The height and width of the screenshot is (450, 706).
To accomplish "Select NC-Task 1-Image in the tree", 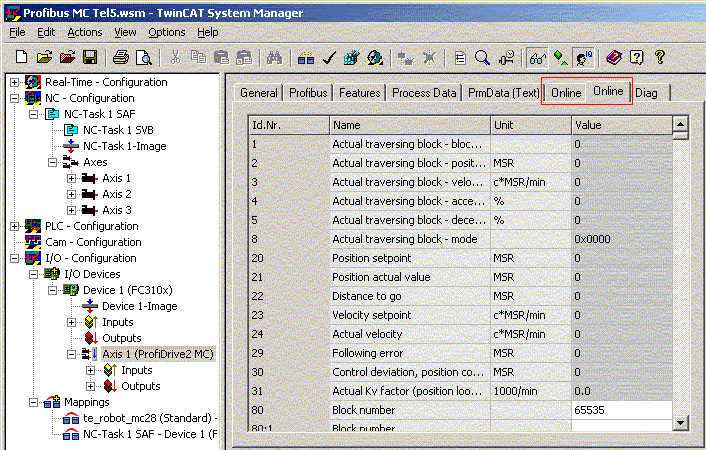I will coord(125,146).
